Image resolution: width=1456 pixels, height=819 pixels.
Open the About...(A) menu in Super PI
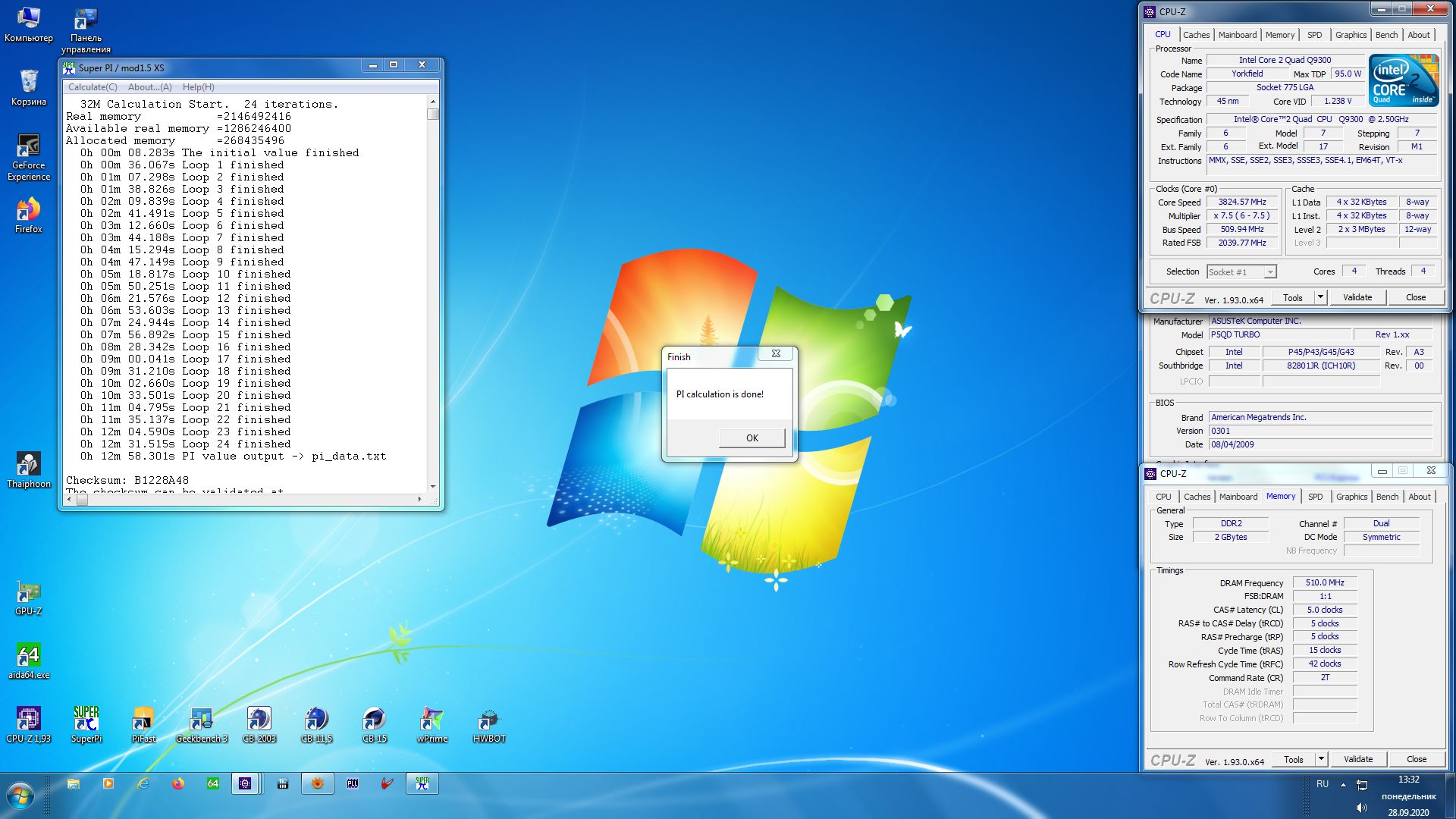pyautogui.click(x=149, y=87)
